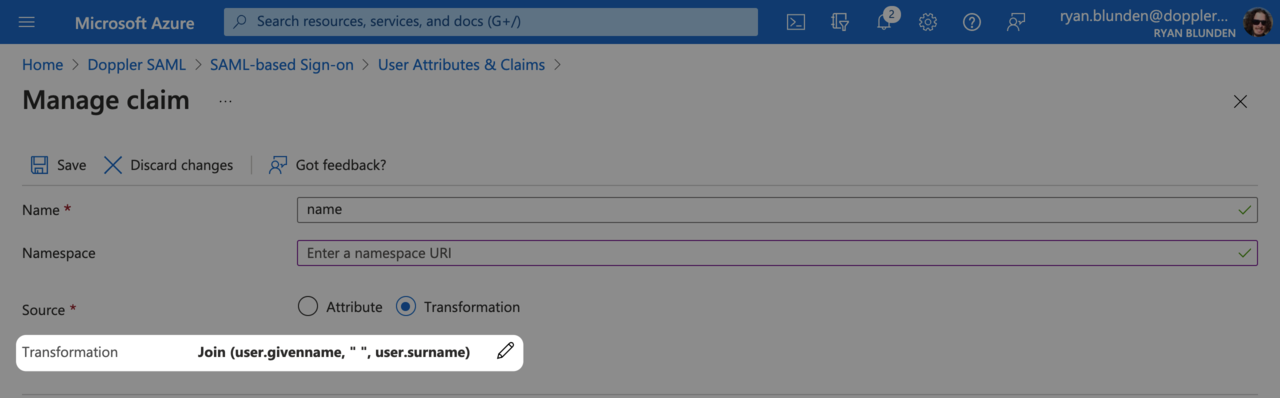
Task: Click the top bar Feedback icon
Action: 1016,22
